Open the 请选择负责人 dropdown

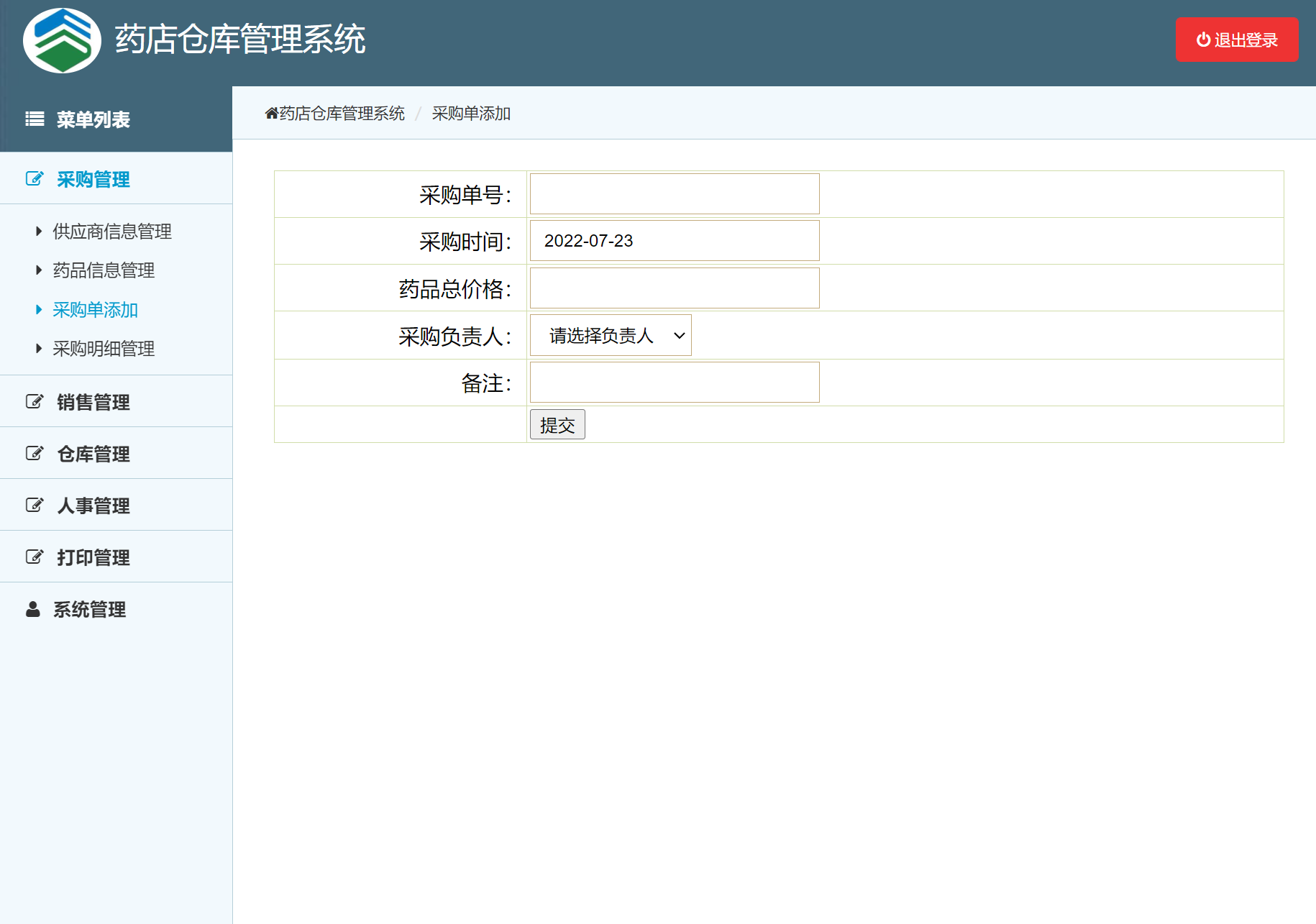pos(610,336)
